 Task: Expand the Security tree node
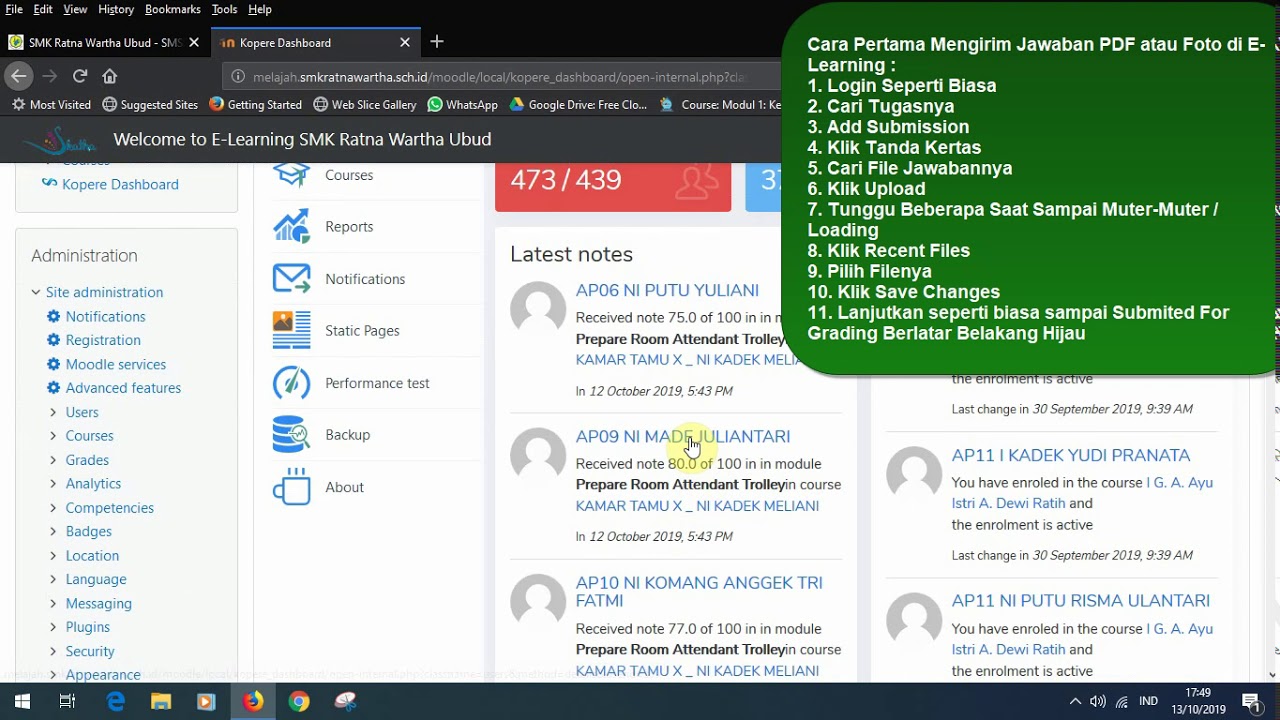click(53, 651)
